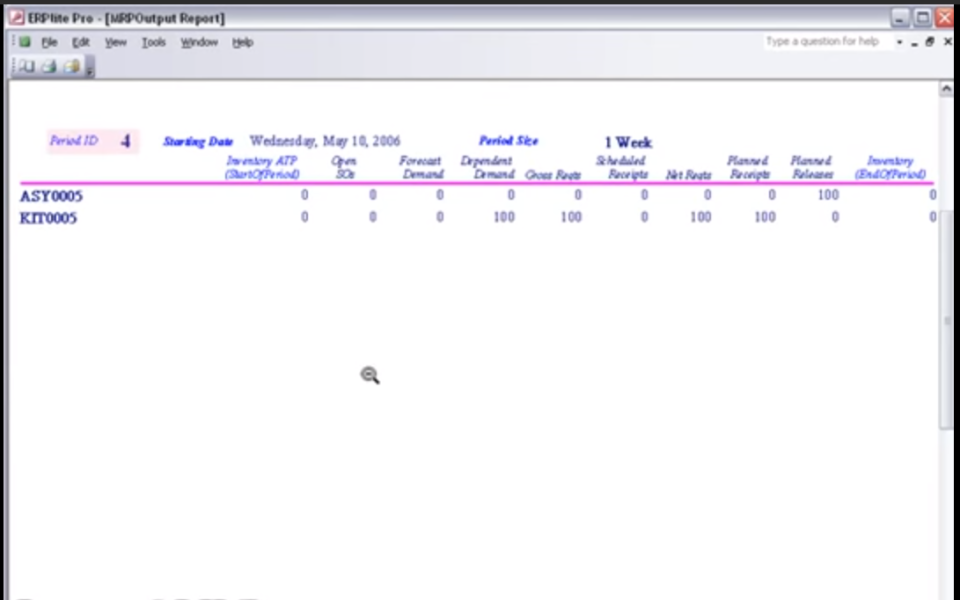This screenshot has width=960, height=600.
Task: Select the ASY0005 item row label
Action: pyautogui.click(x=51, y=197)
